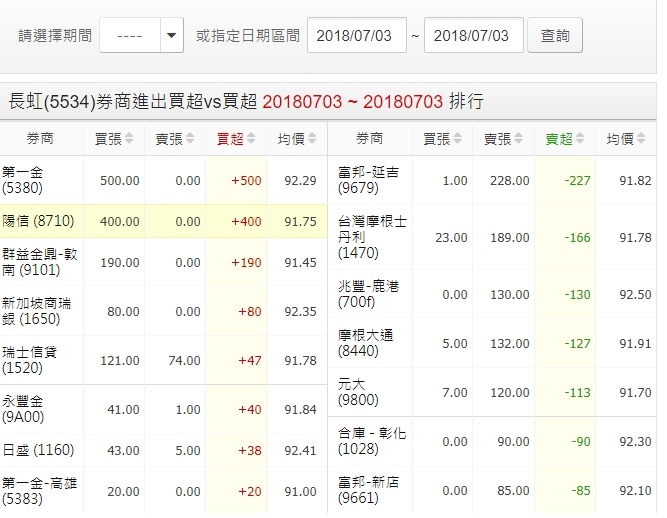Select the +400 net buy value

[x=246, y=222]
